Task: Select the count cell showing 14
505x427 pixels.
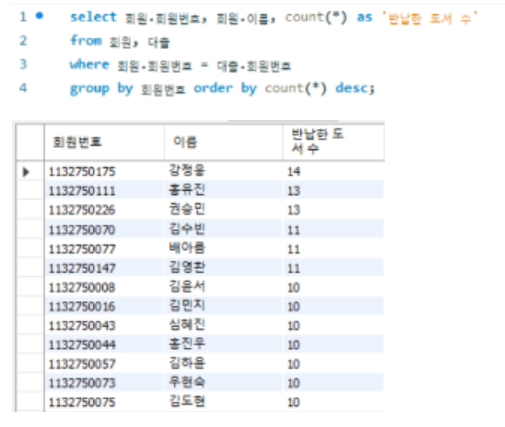Action: click(334, 172)
